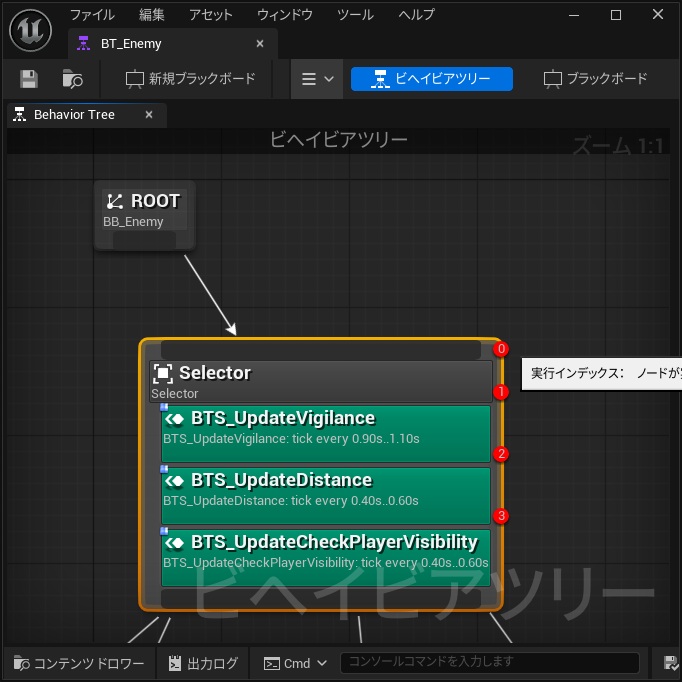Click the save floppy disk icon
Image resolution: width=682 pixels, height=682 pixels.
(x=29, y=79)
